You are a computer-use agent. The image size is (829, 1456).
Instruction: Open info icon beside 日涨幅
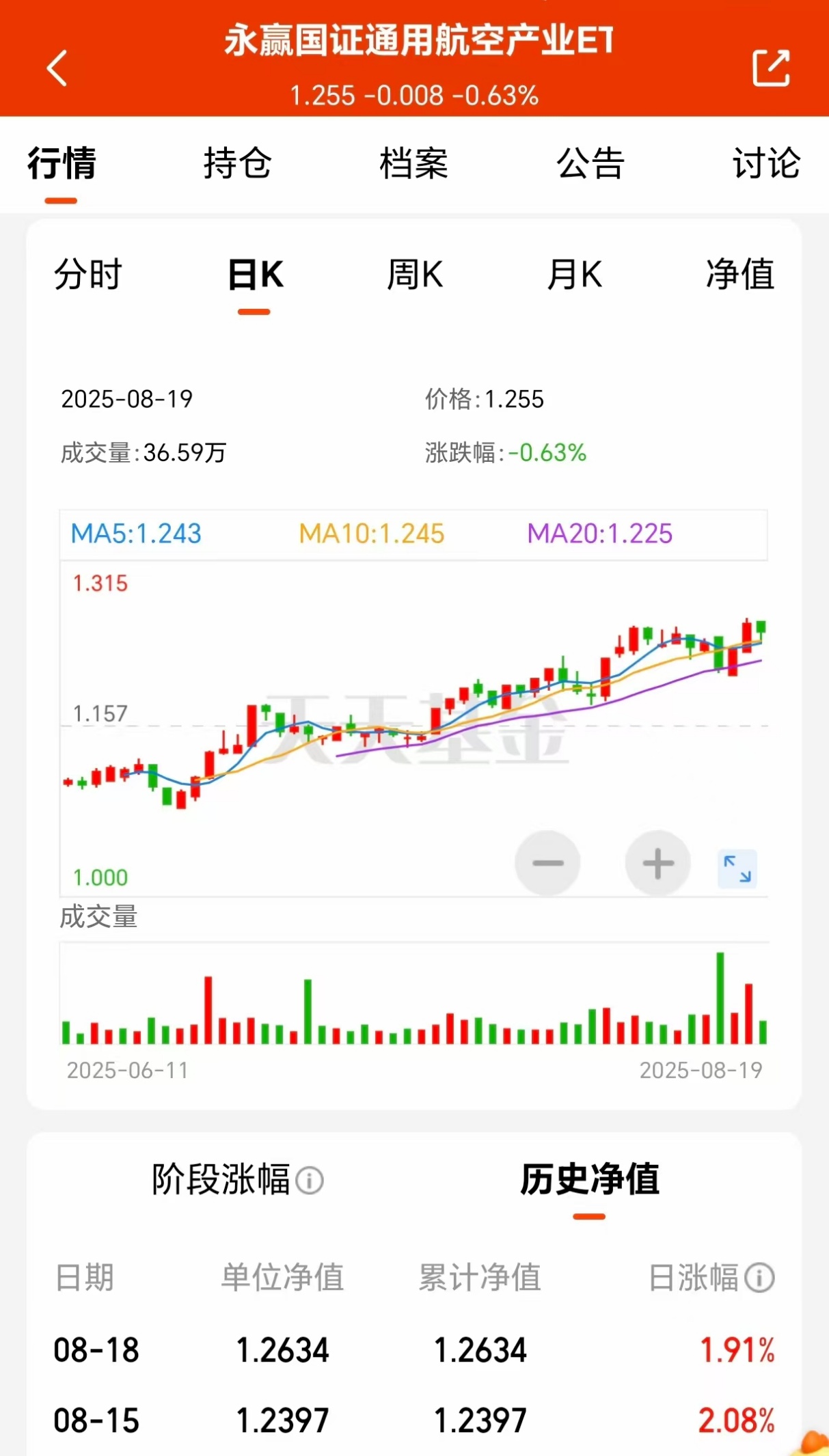click(759, 1278)
